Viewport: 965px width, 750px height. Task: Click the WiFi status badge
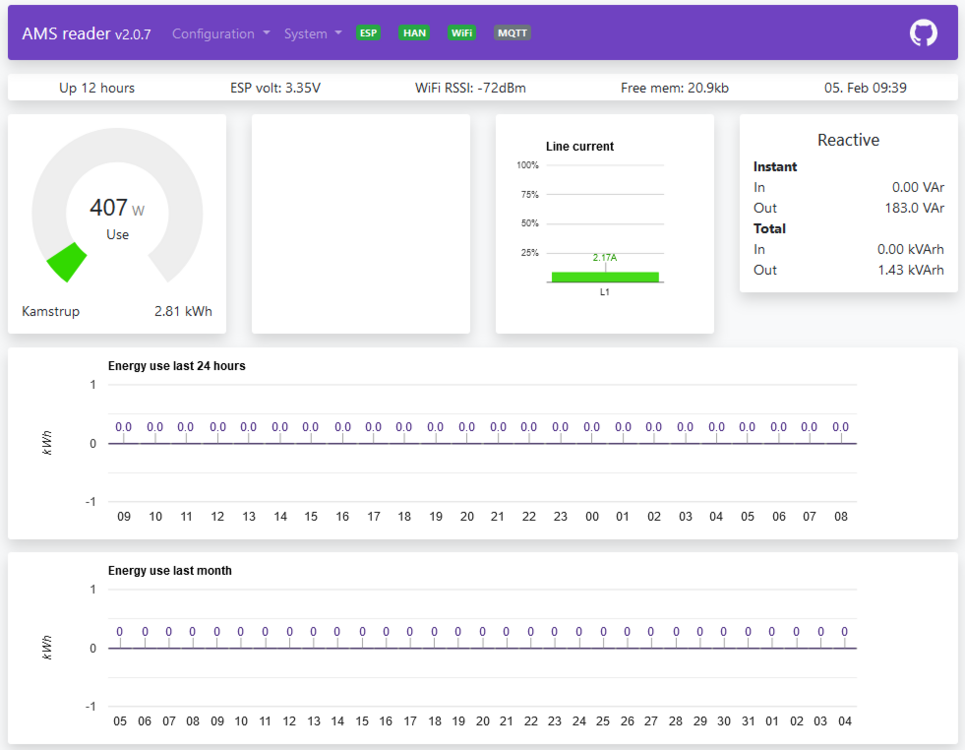pyautogui.click(x=461, y=33)
